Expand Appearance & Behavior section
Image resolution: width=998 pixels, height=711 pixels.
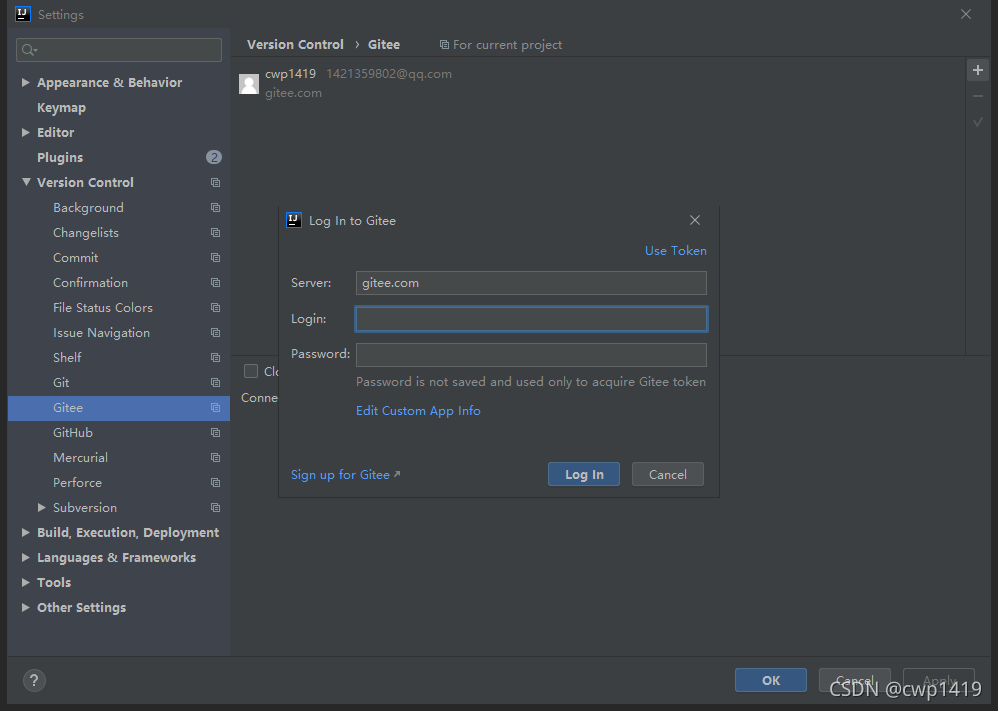(x=25, y=82)
